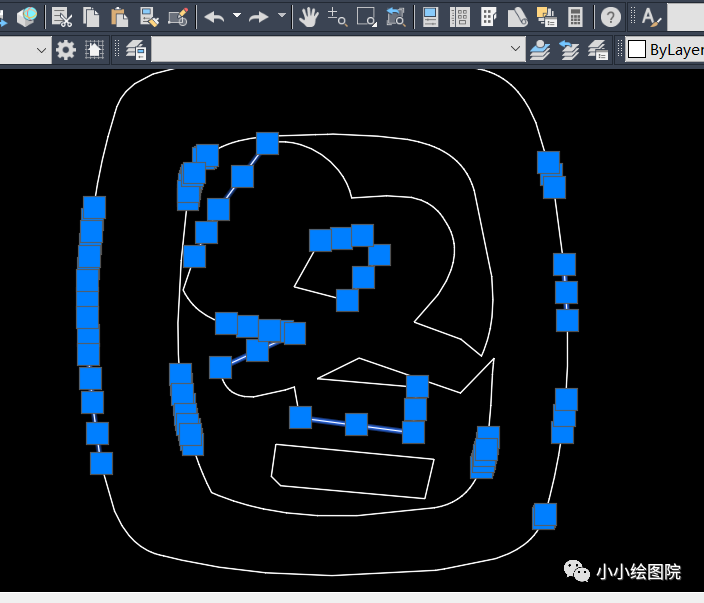Open the Properties palette
The image size is (704, 603).
click(x=431, y=17)
